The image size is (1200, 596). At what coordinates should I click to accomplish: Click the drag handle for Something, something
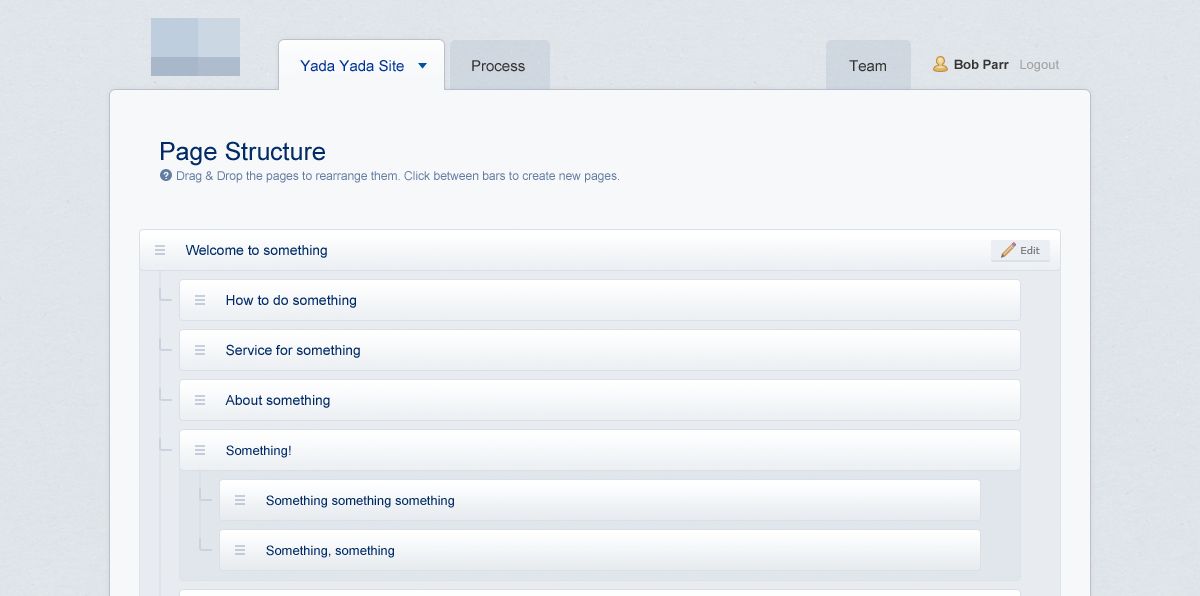click(240, 550)
